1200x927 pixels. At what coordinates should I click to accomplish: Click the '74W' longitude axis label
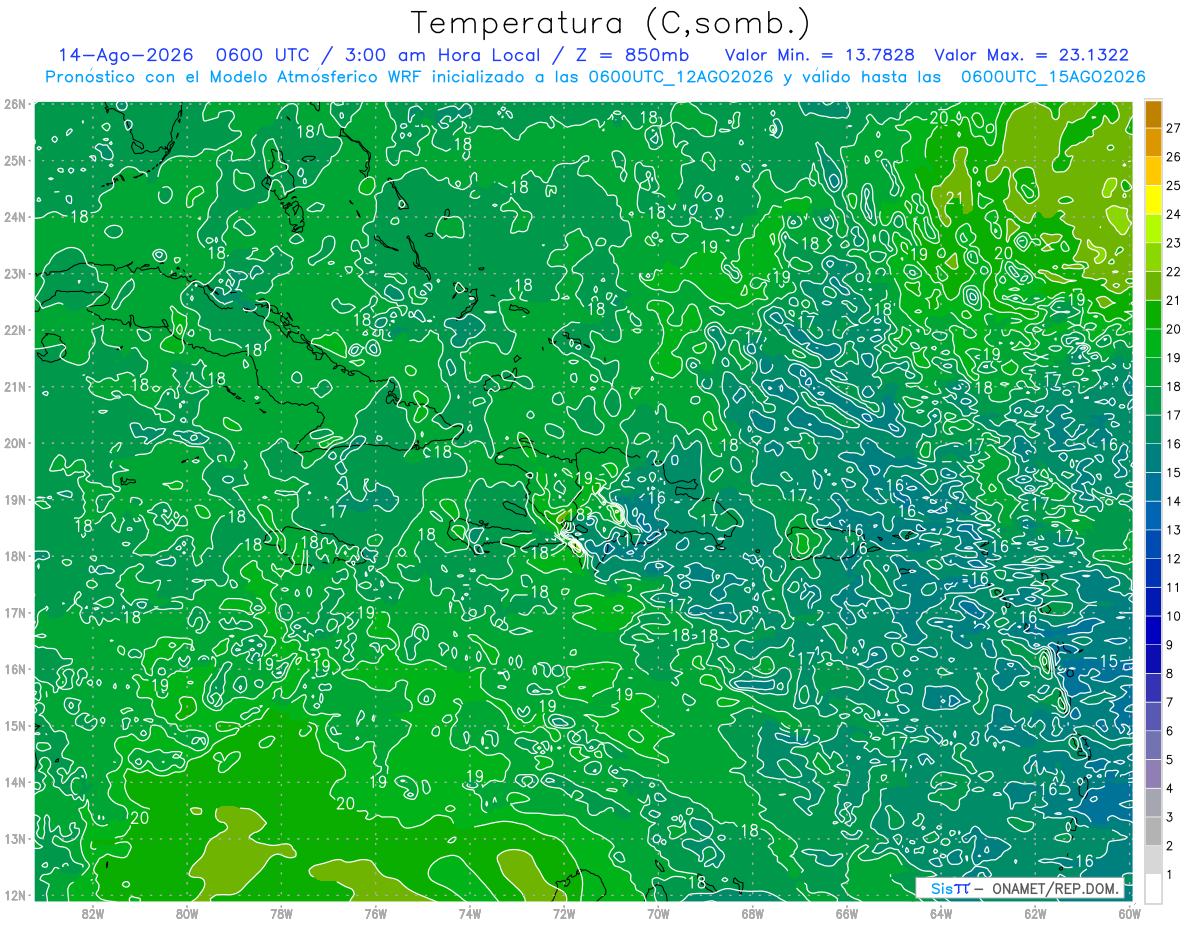click(470, 912)
